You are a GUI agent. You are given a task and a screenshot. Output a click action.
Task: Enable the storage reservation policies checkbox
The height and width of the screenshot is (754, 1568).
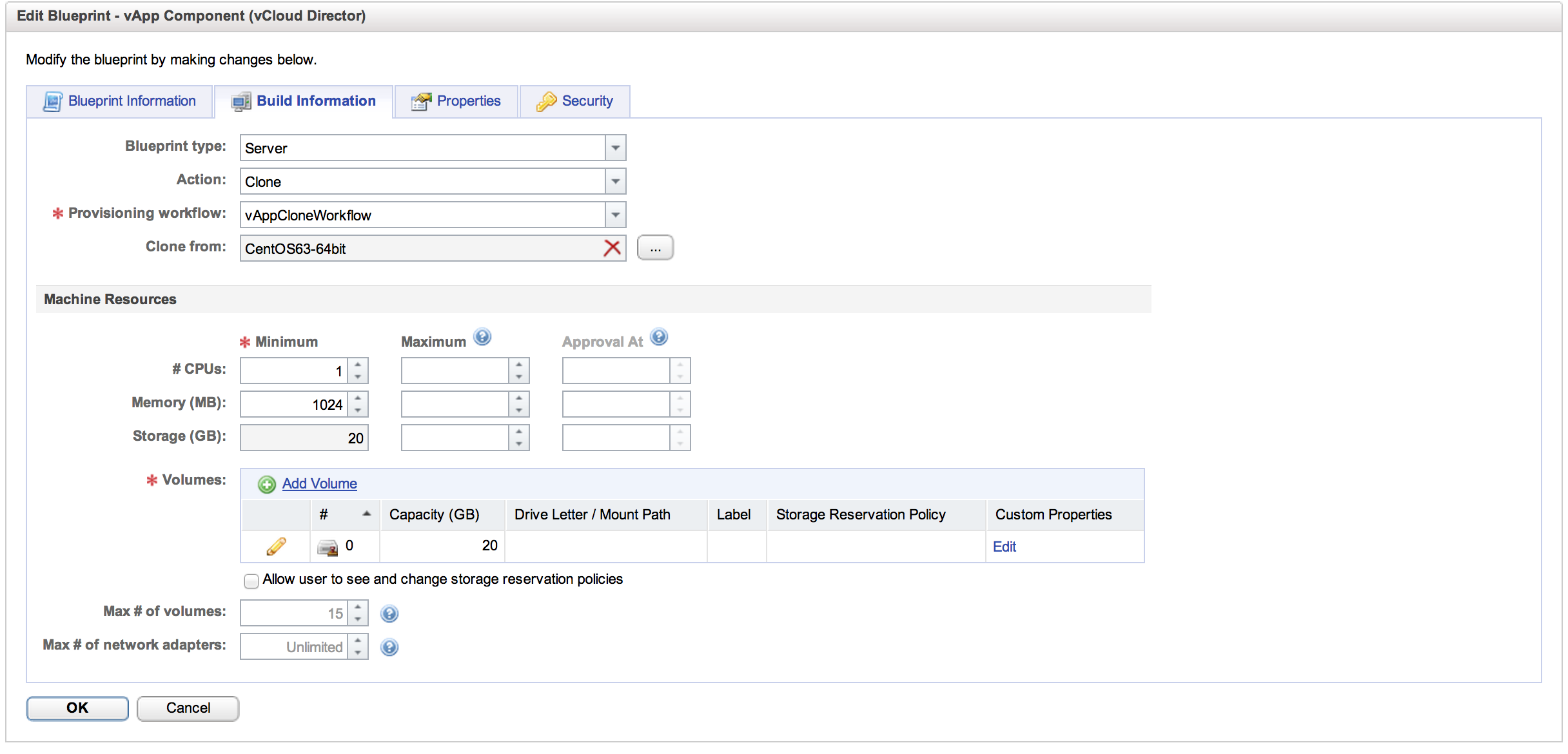click(x=251, y=581)
